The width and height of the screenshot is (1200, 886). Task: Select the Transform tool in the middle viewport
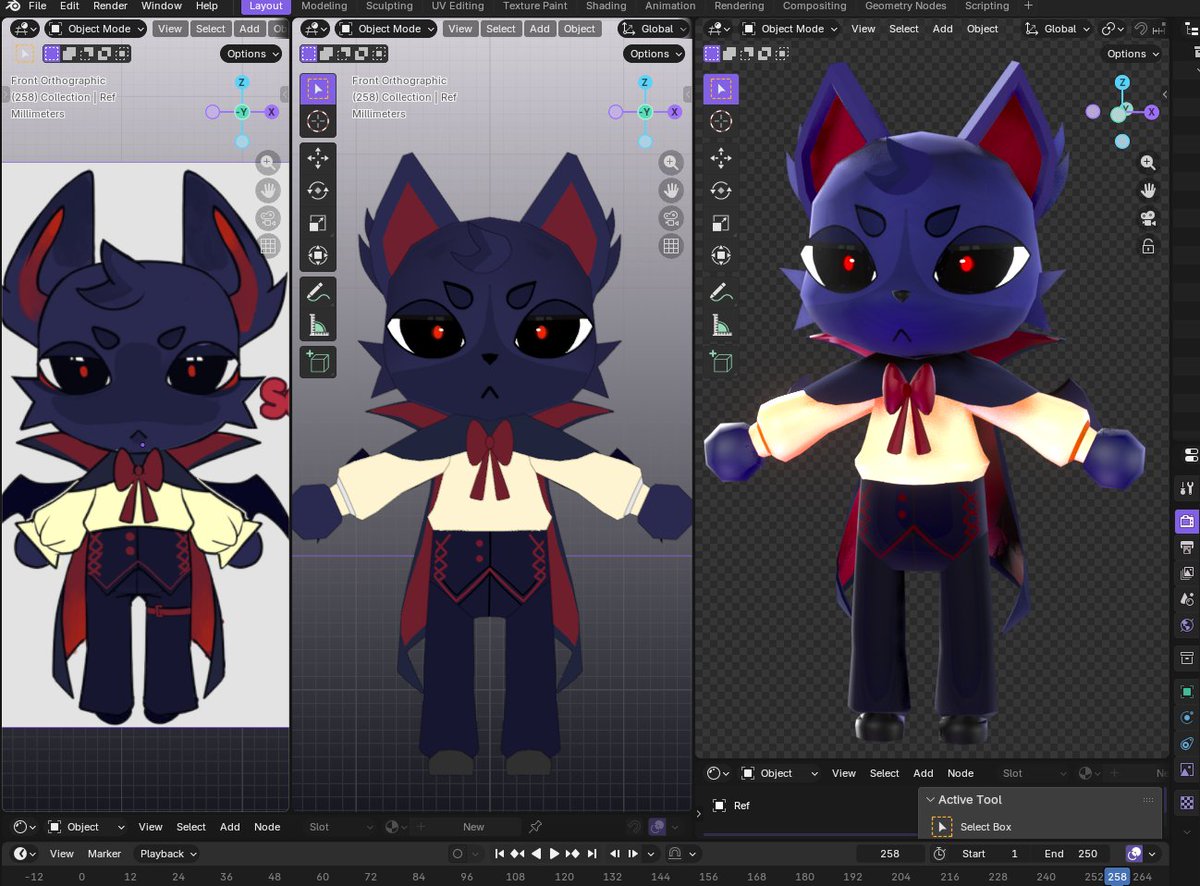pos(318,255)
